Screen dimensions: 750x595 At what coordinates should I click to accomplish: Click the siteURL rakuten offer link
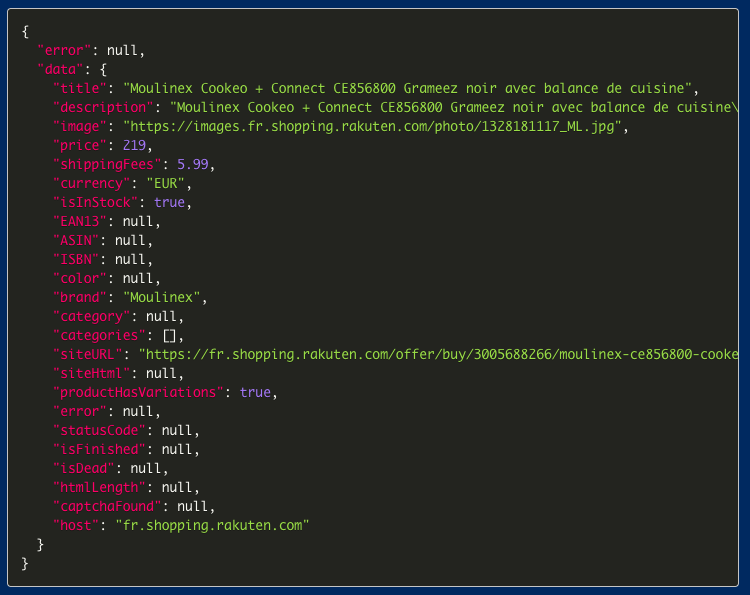439,354
